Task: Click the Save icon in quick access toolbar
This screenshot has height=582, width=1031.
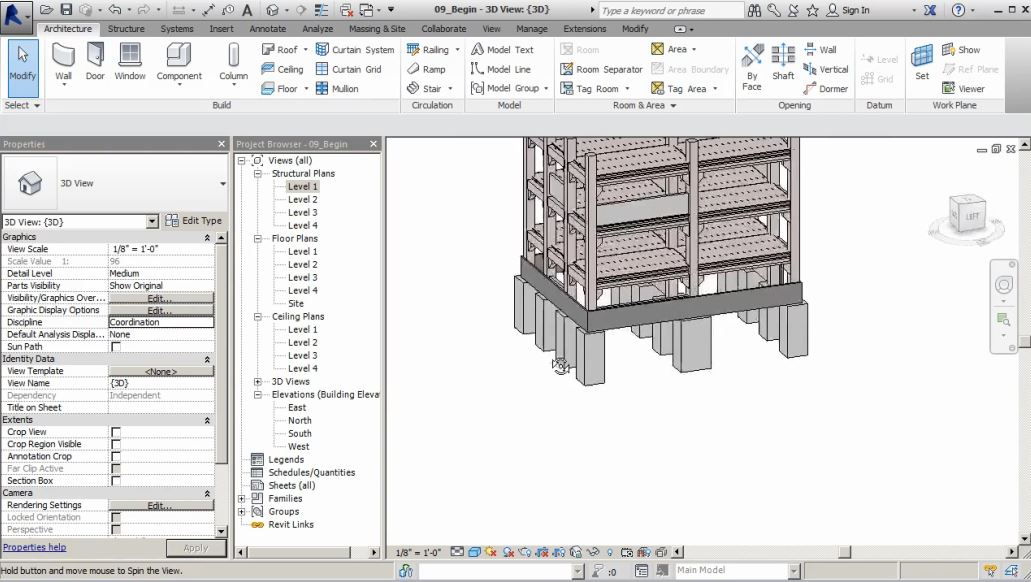Action: tap(66, 10)
